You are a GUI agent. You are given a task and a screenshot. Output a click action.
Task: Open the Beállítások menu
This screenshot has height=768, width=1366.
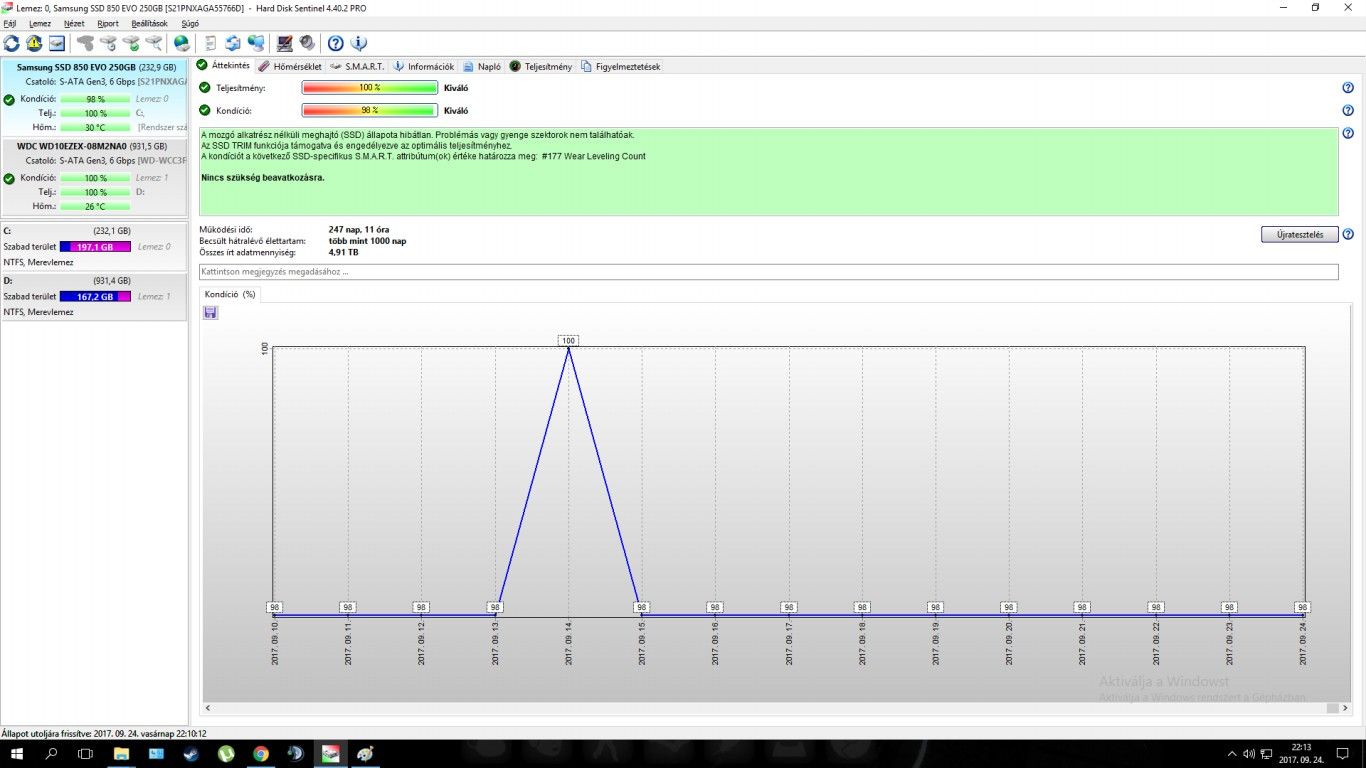(x=150, y=23)
